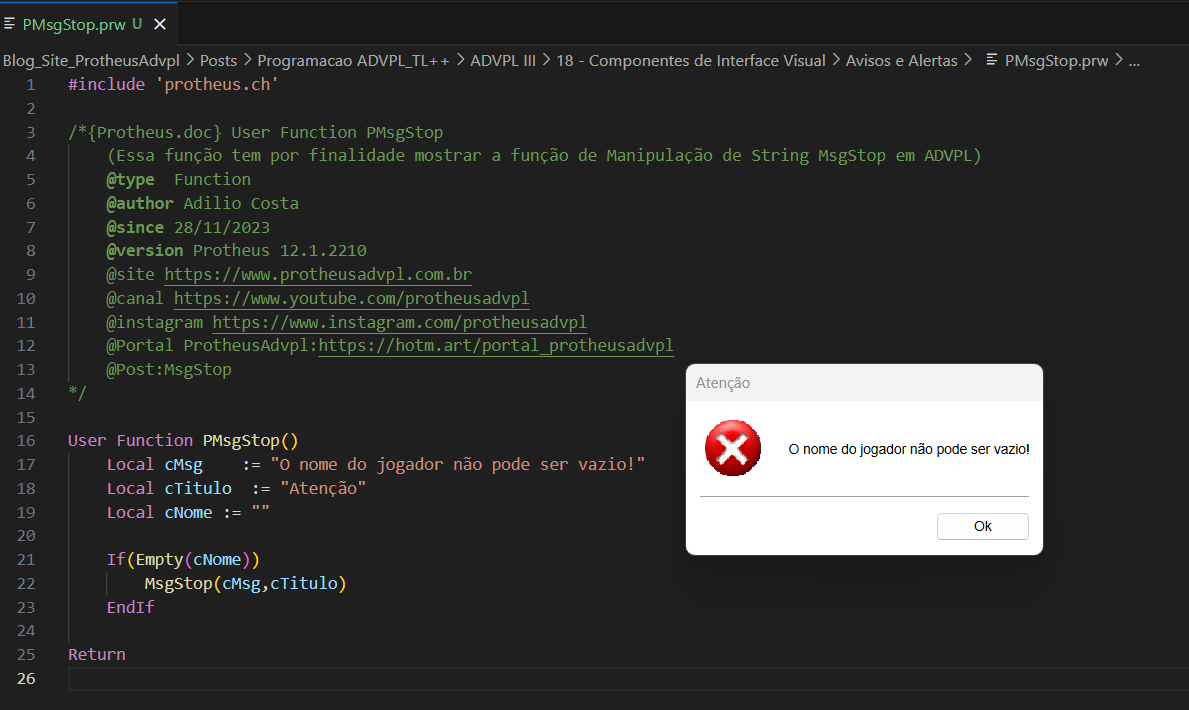1189x710 pixels.
Task: Click the PMsgStop() function name
Action: tap(250, 441)
